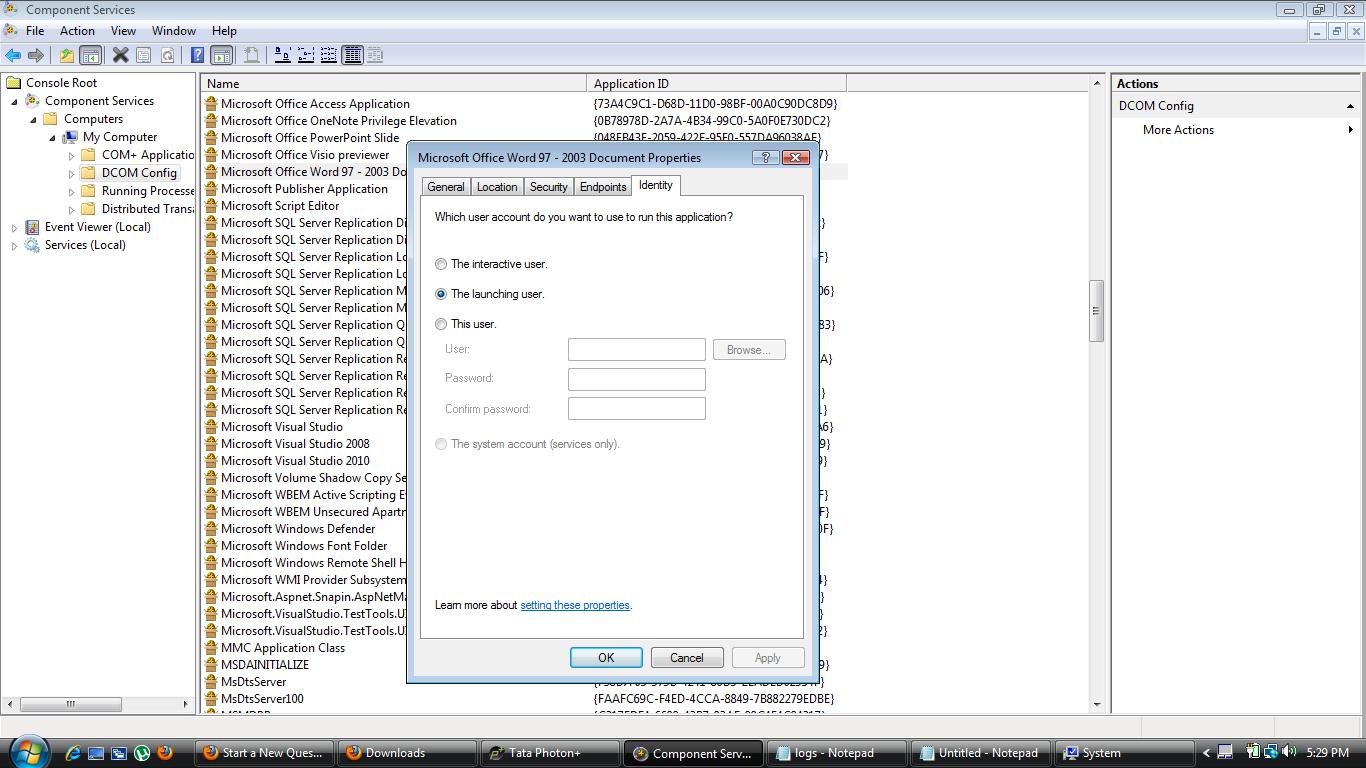Click the Delete (X) toolbar icon
The width and height of the screenshot is (1366, 768).
coord(120,56)
